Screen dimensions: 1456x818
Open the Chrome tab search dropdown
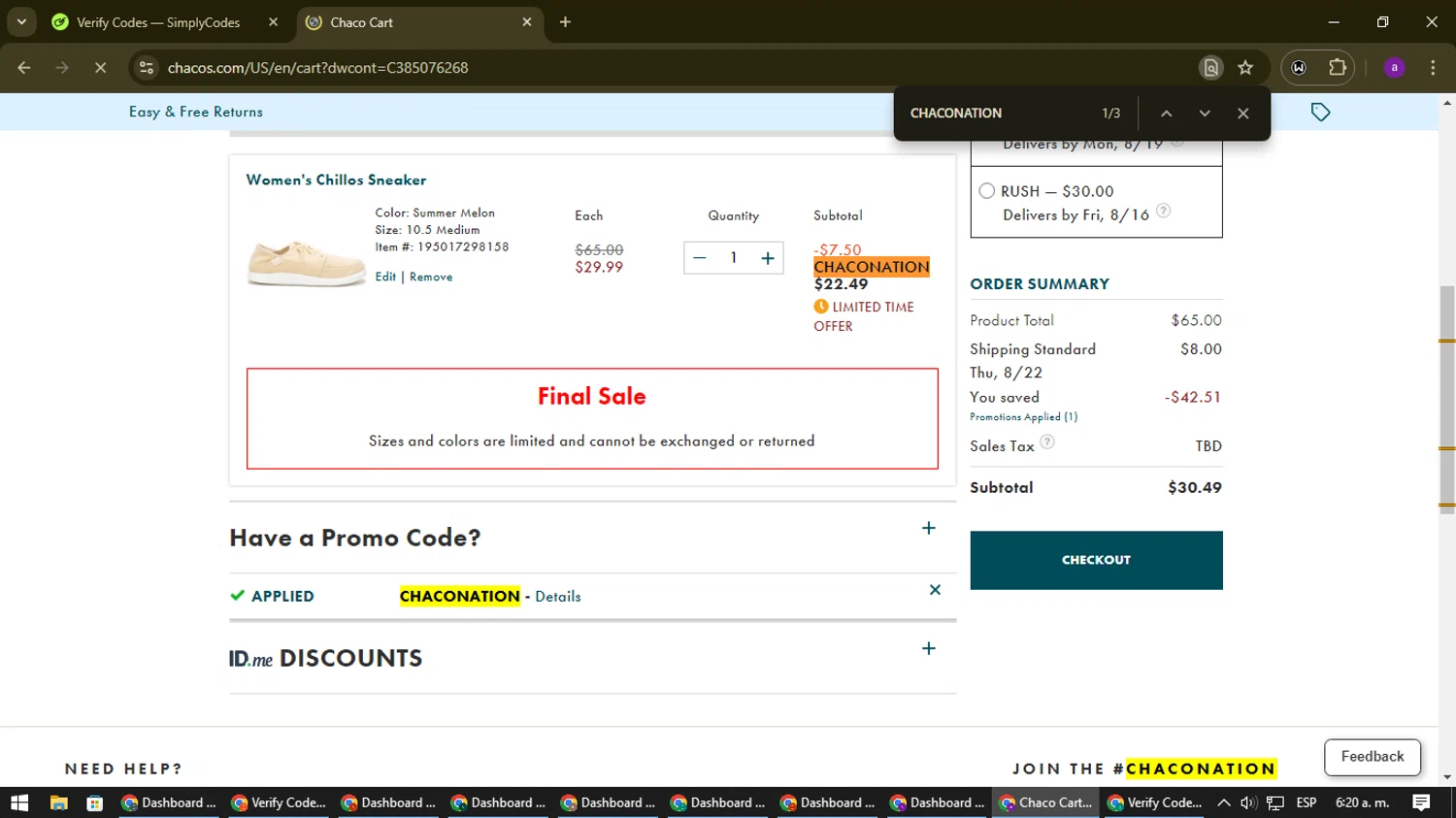click(x=21, y=21)
